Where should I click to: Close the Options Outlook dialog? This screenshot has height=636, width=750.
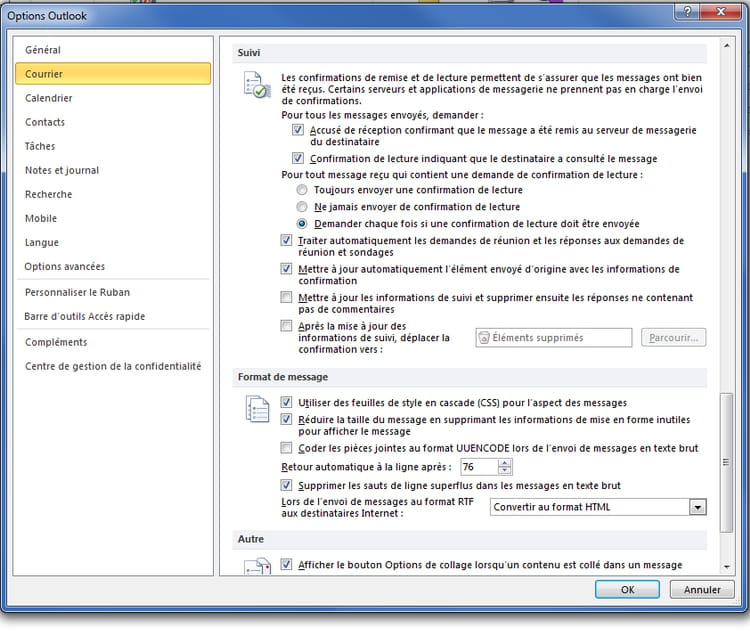pyautogui.click(x=721, y=11)
